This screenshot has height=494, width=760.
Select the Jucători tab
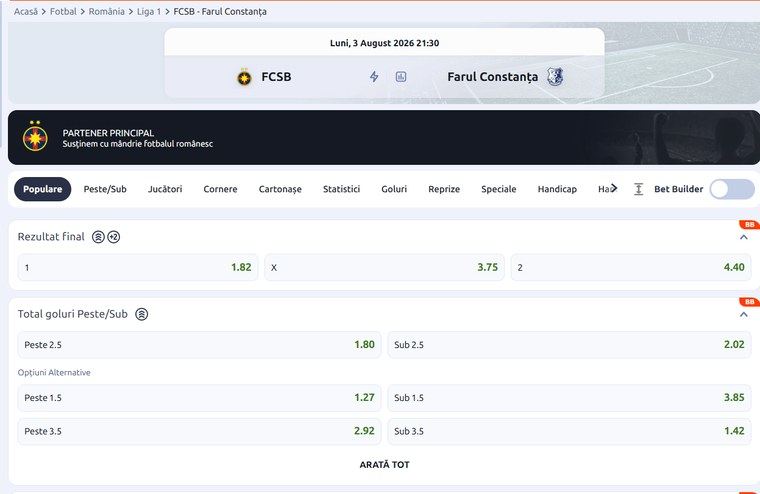165,189
